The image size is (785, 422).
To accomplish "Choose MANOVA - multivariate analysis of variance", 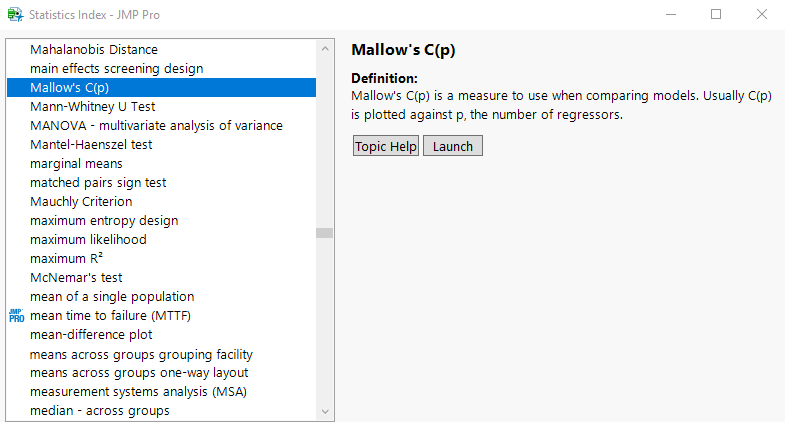I will tap(156, 125).
